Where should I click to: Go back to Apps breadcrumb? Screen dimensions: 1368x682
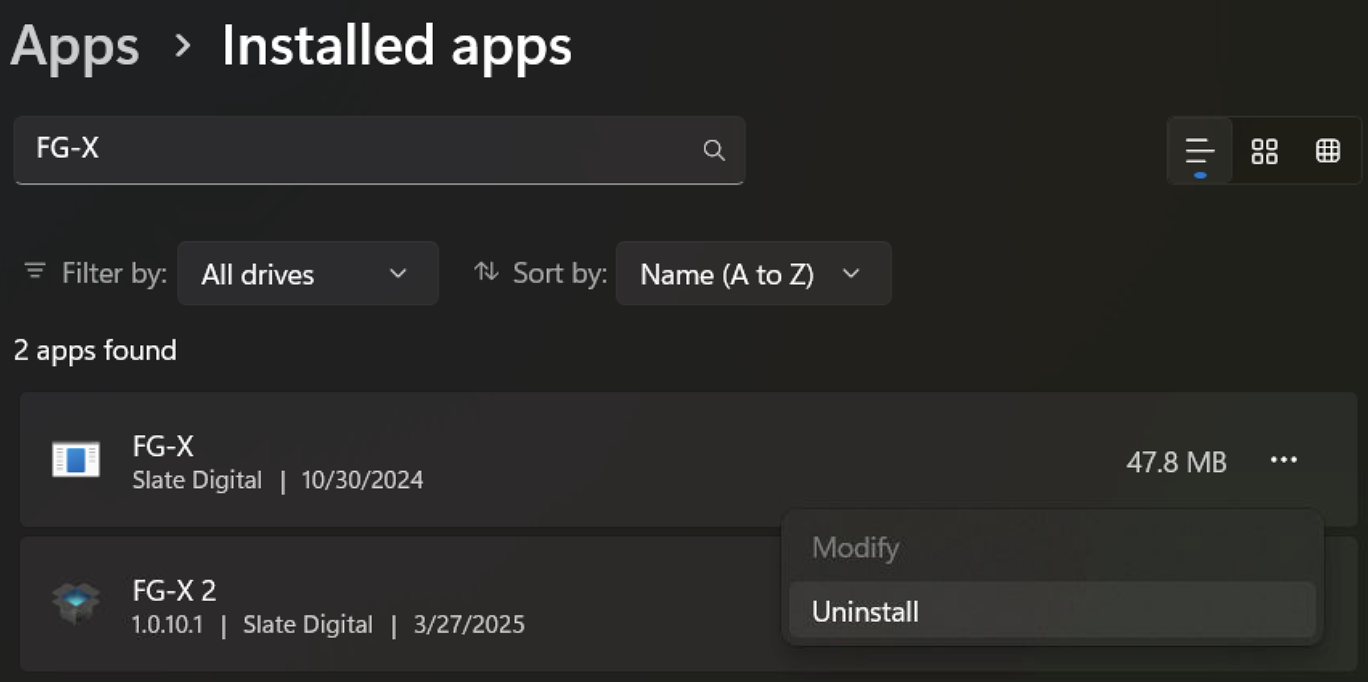coord(75,46)
